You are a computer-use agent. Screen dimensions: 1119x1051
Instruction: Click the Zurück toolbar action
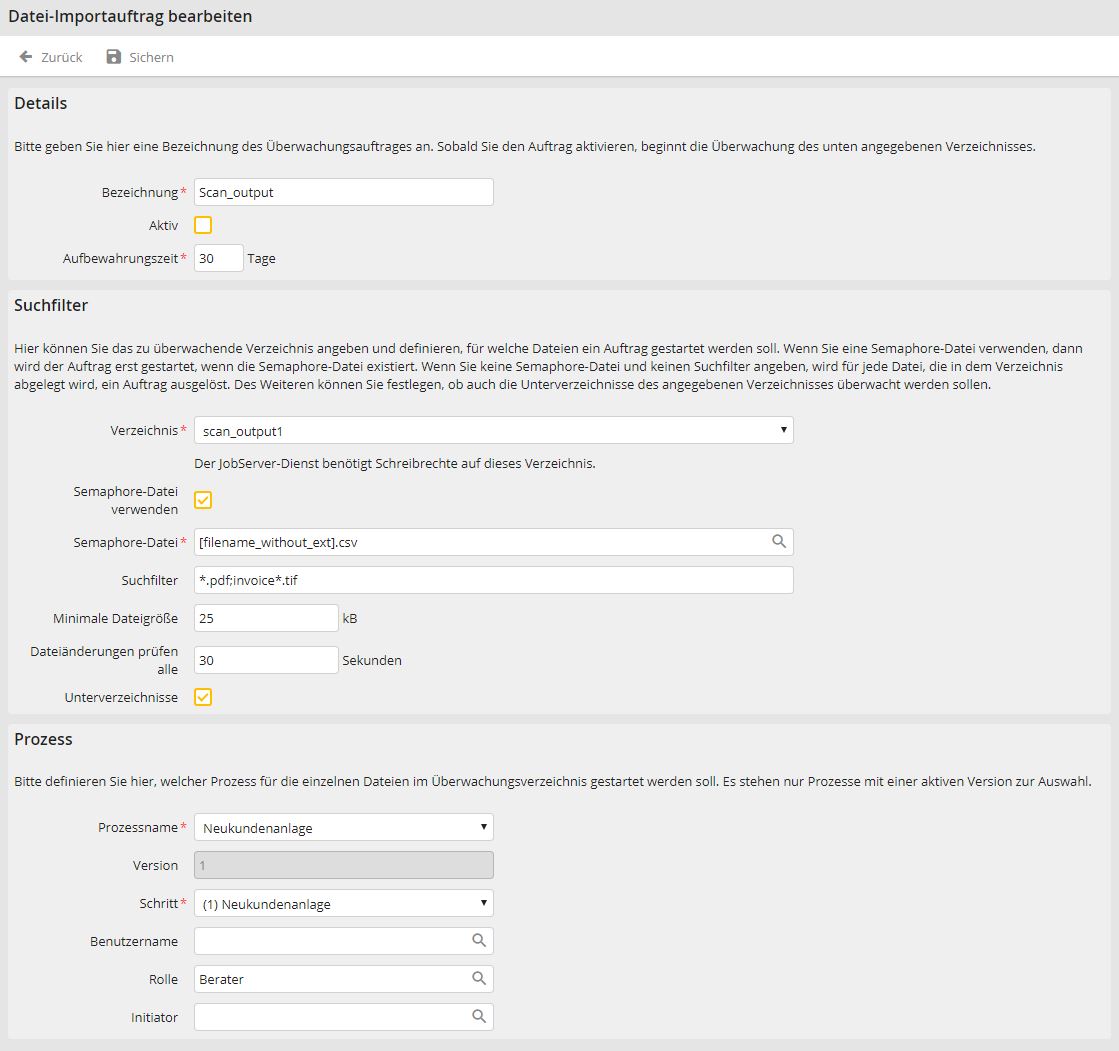pos(56,57)
